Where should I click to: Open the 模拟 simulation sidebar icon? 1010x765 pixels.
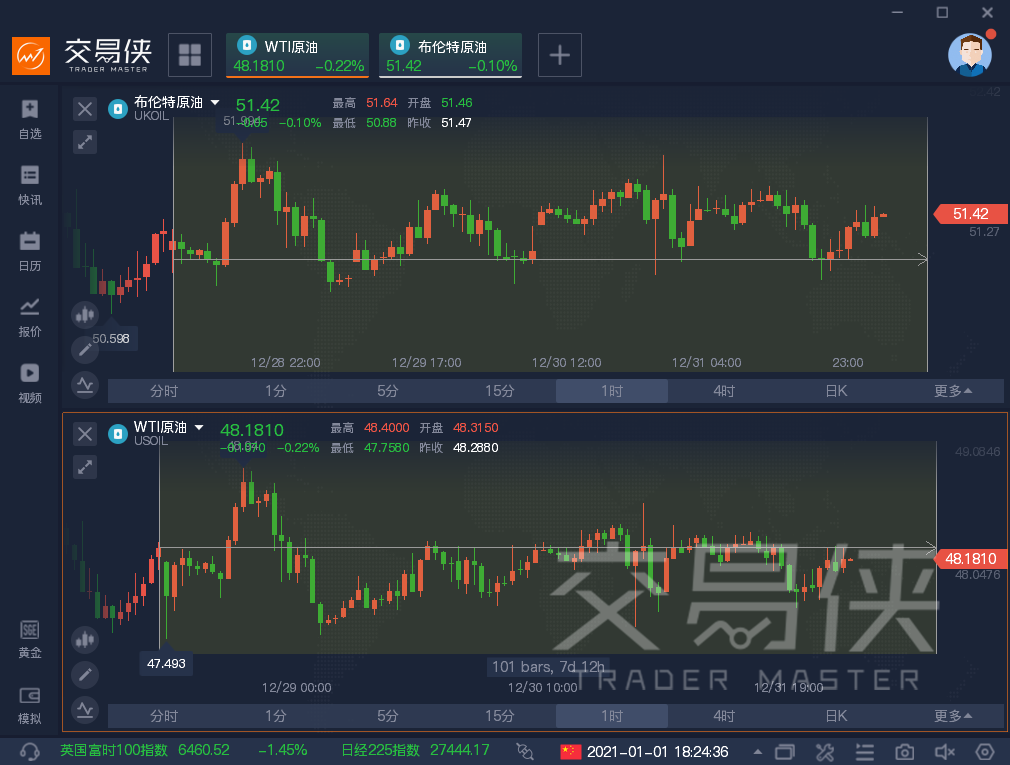pos(30,706)
